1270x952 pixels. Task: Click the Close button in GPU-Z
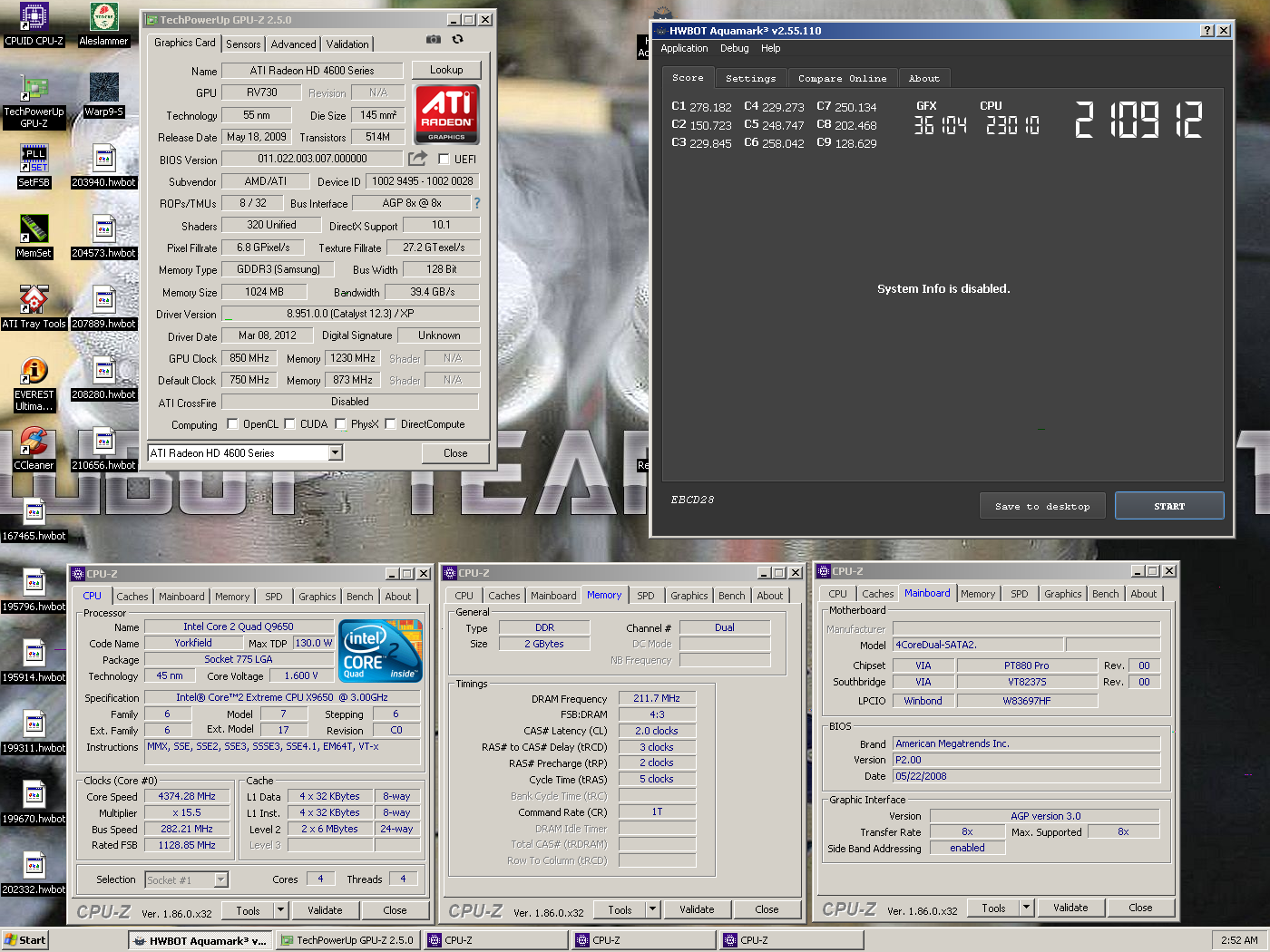tap(455, 453)
